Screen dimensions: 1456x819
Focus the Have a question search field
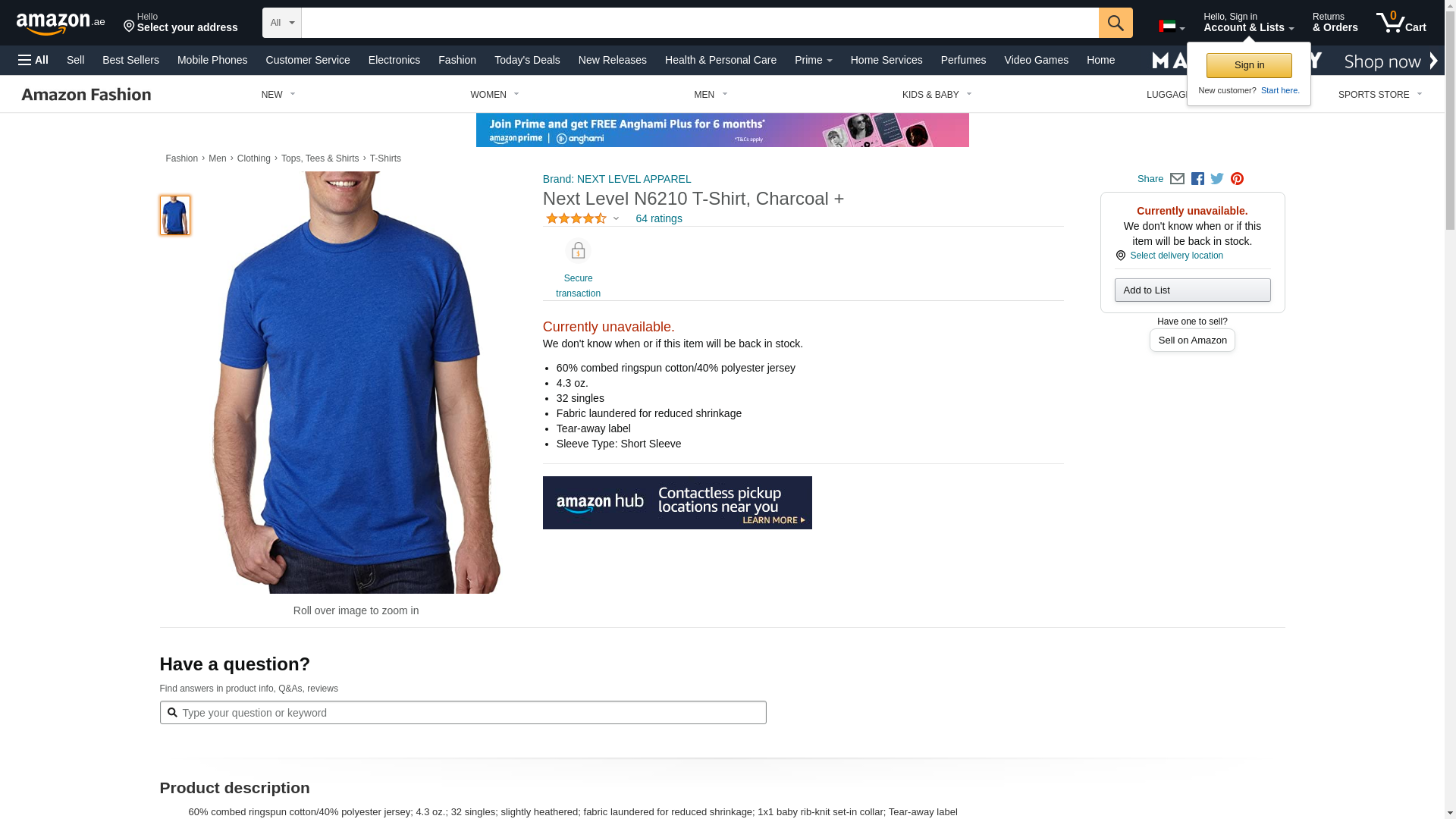point(463,713)
